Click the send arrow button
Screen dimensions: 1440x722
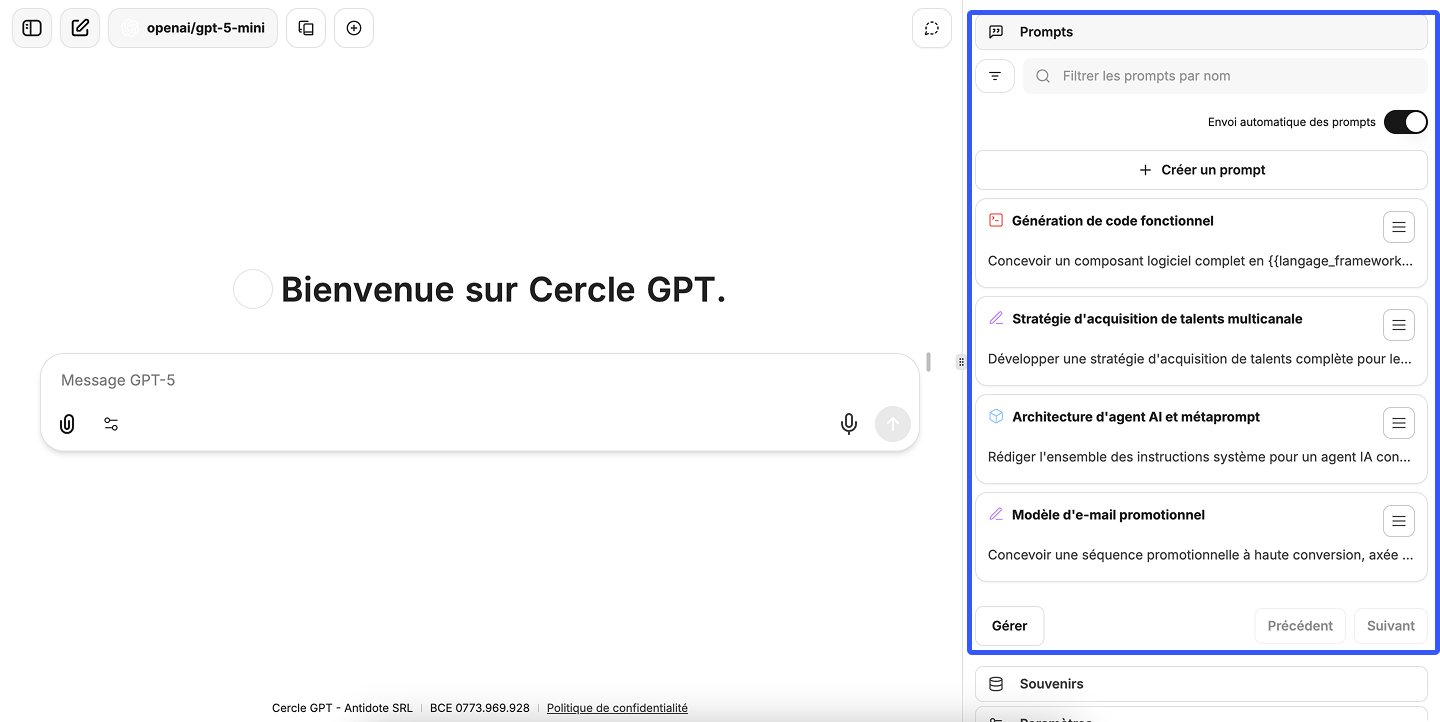893,424
